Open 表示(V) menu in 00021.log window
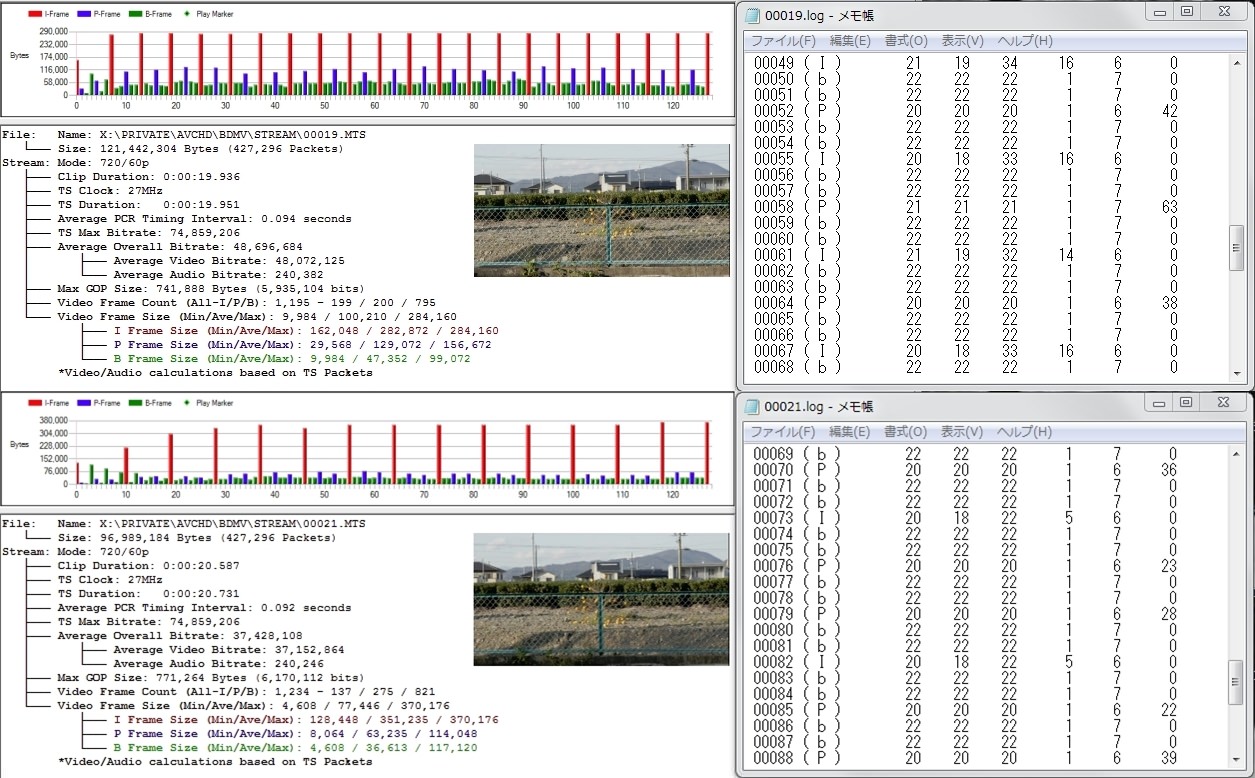Image resolution: width=1255 pixels, height=778 pixels. [962, 432]
